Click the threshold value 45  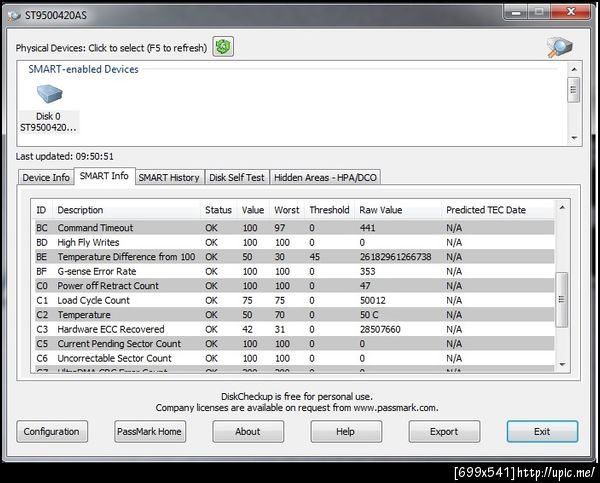[x=315, y=257]
